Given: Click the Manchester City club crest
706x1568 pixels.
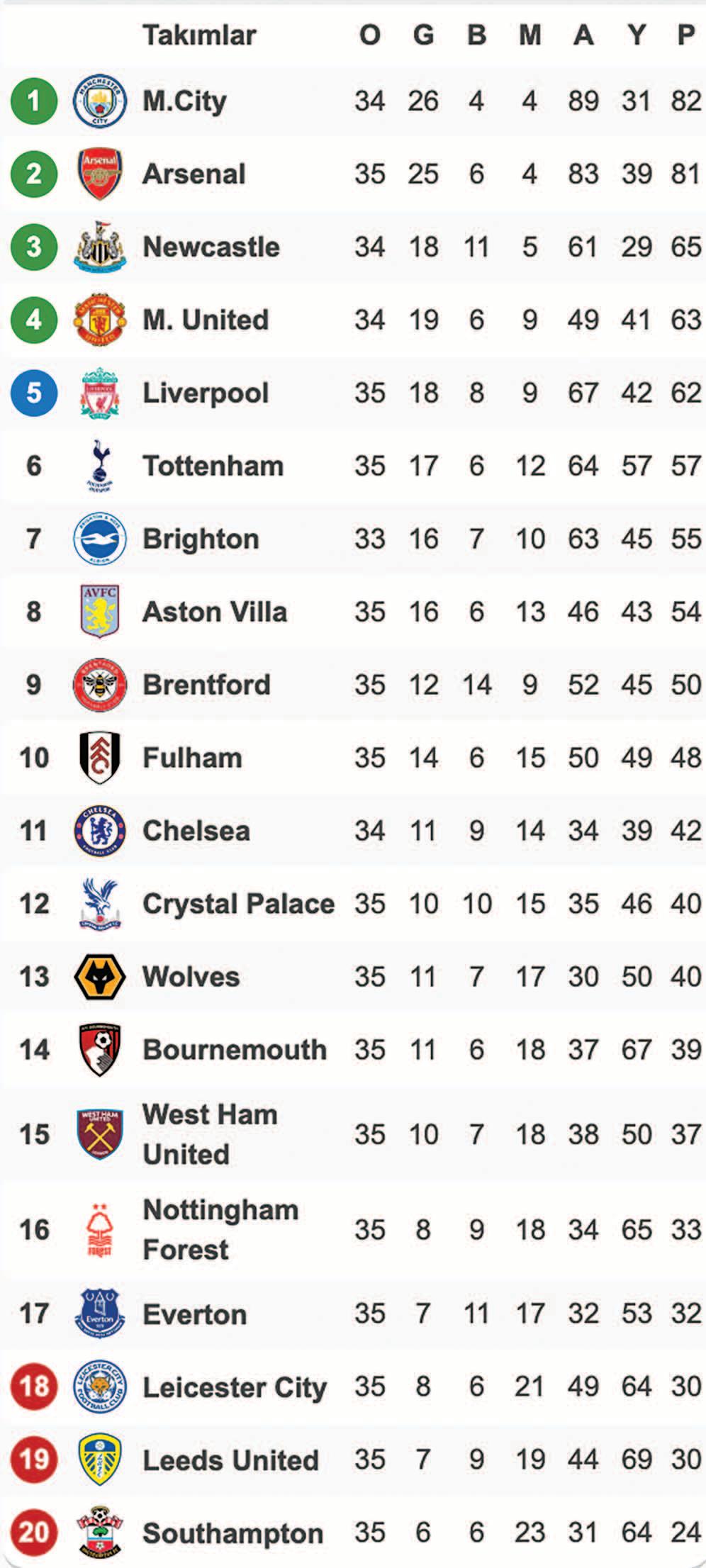Looking at the screenshot, I should click(x=100, y=101).
